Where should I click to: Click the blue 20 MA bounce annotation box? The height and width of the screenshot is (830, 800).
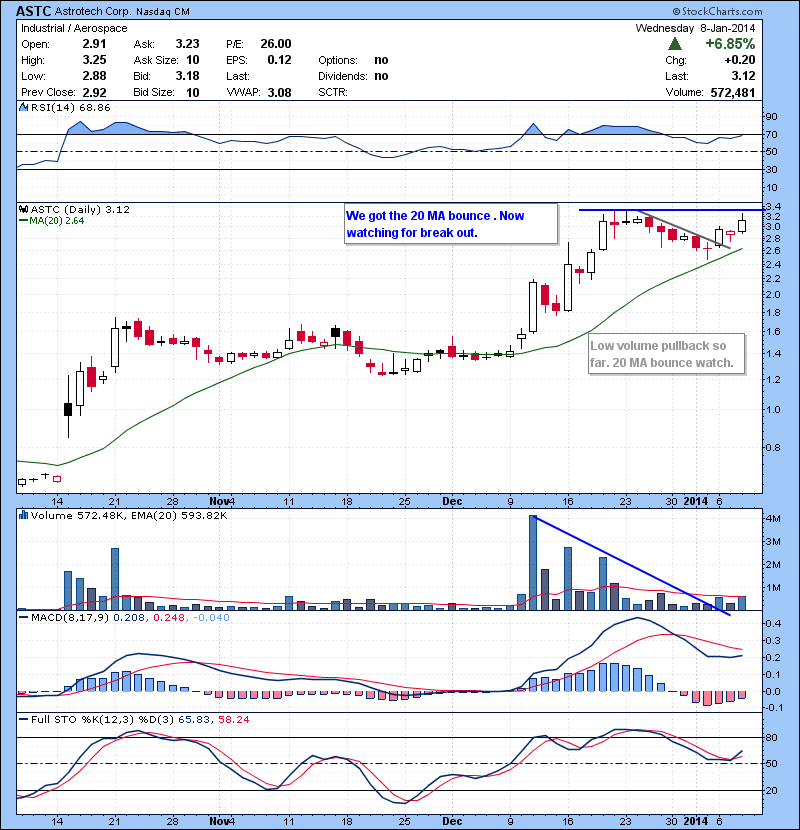coord(451,224)
